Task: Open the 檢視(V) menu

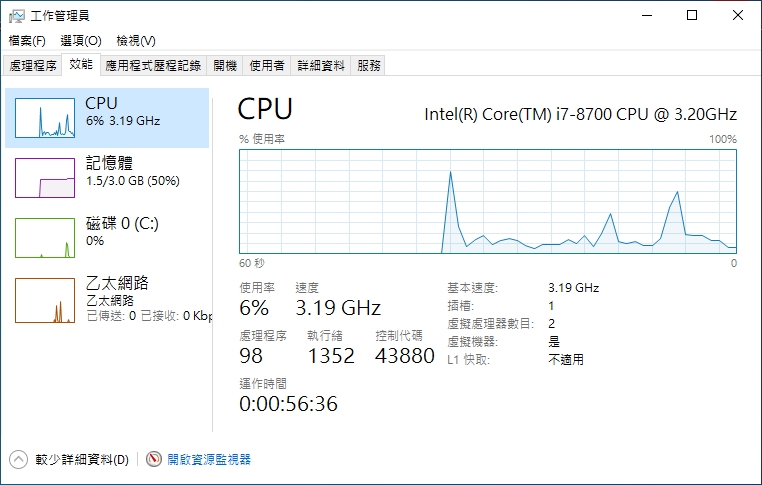Action: 136,41
